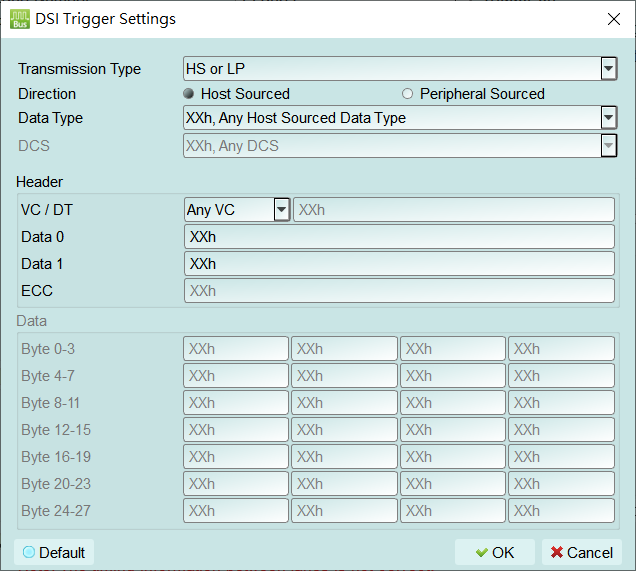The image size is (636, 571).
Task: Click the Direction label
Action: [47, 94]
